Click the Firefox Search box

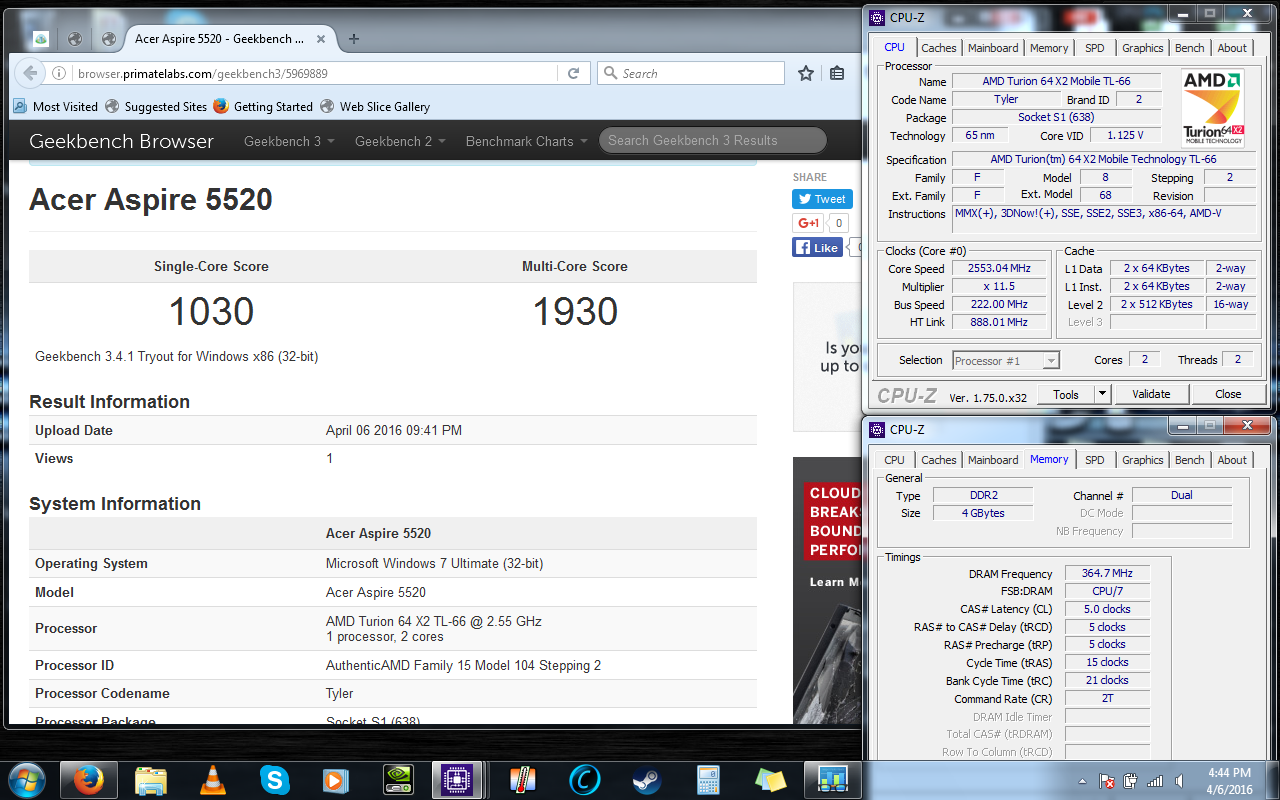tap(691, 73)
